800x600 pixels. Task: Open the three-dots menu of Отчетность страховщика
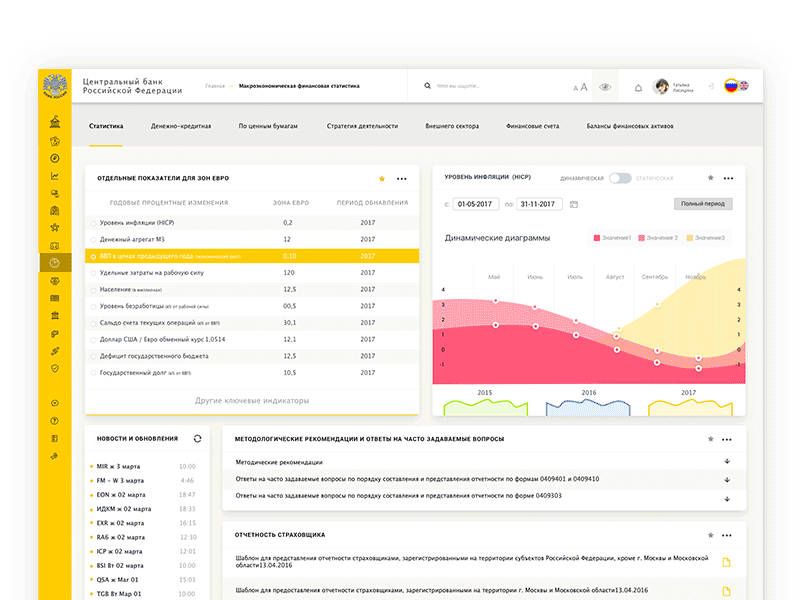tap(727, 535)
